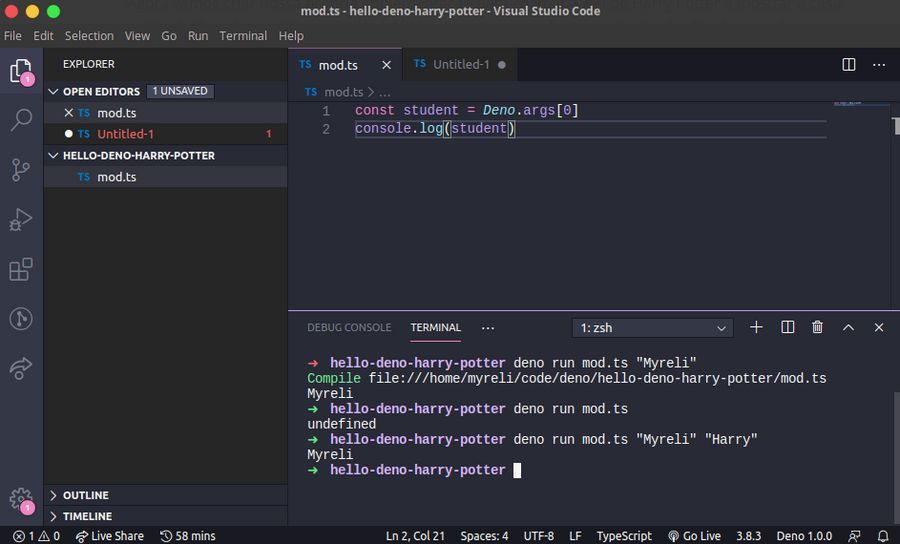Expand the Outline section

85,495
